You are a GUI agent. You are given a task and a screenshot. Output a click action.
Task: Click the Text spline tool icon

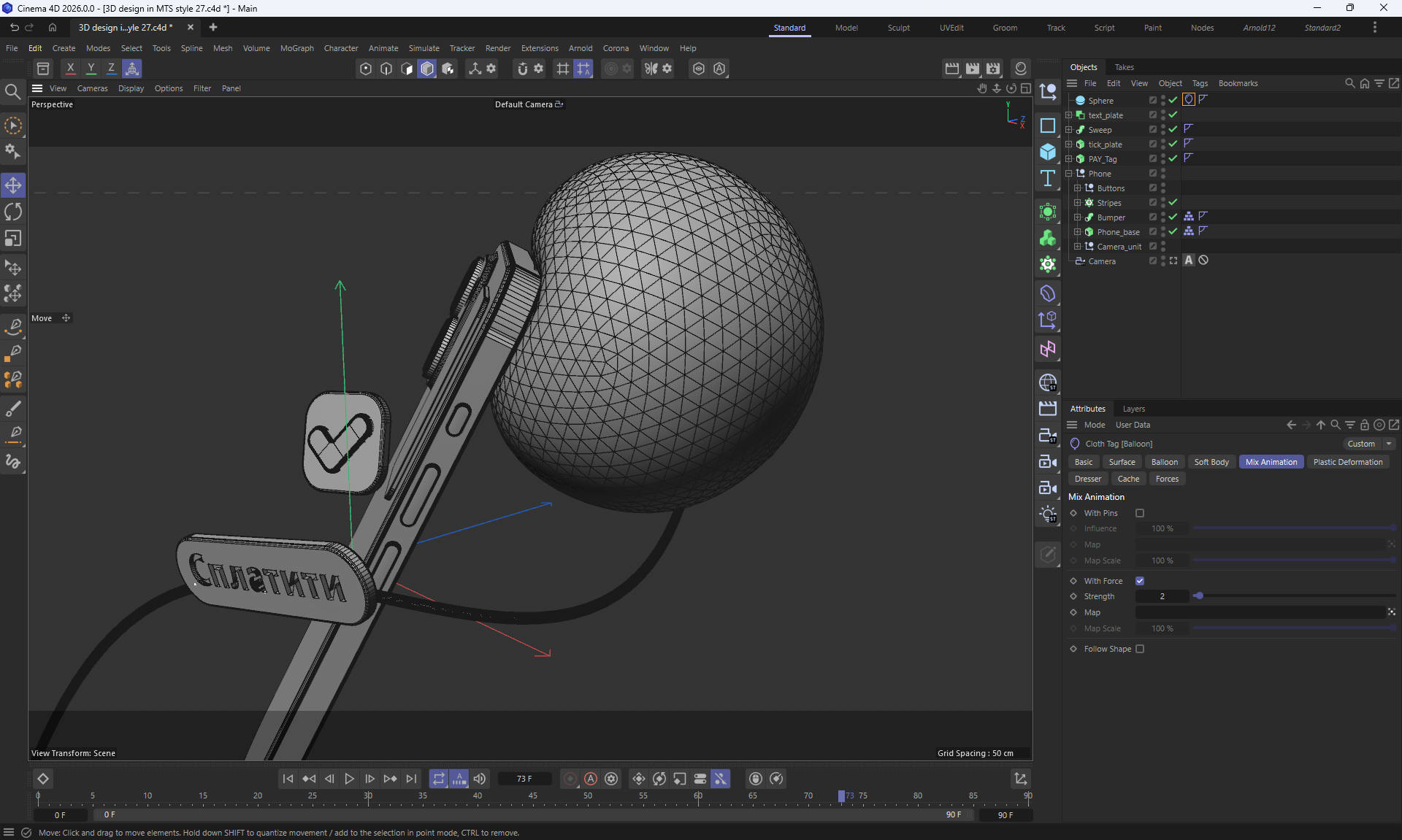point(1048,178)
